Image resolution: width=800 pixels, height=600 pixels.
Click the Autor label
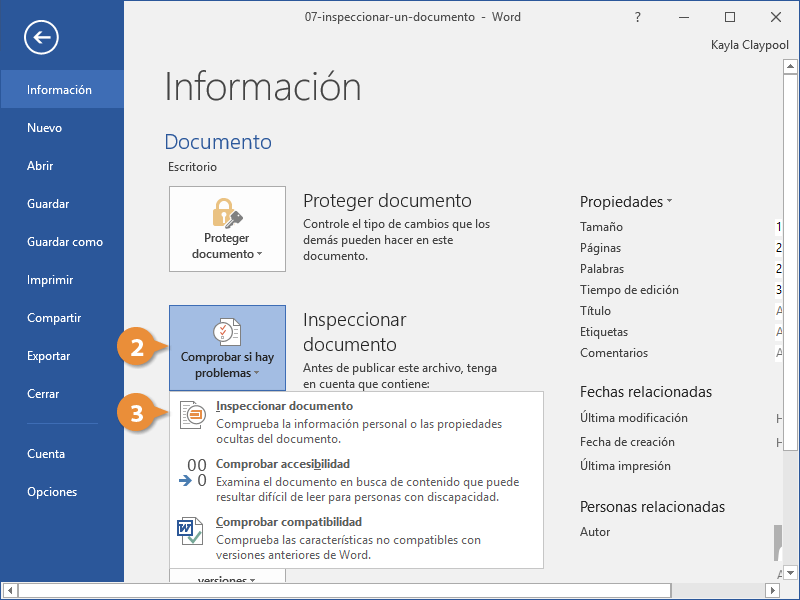[595, 532]
